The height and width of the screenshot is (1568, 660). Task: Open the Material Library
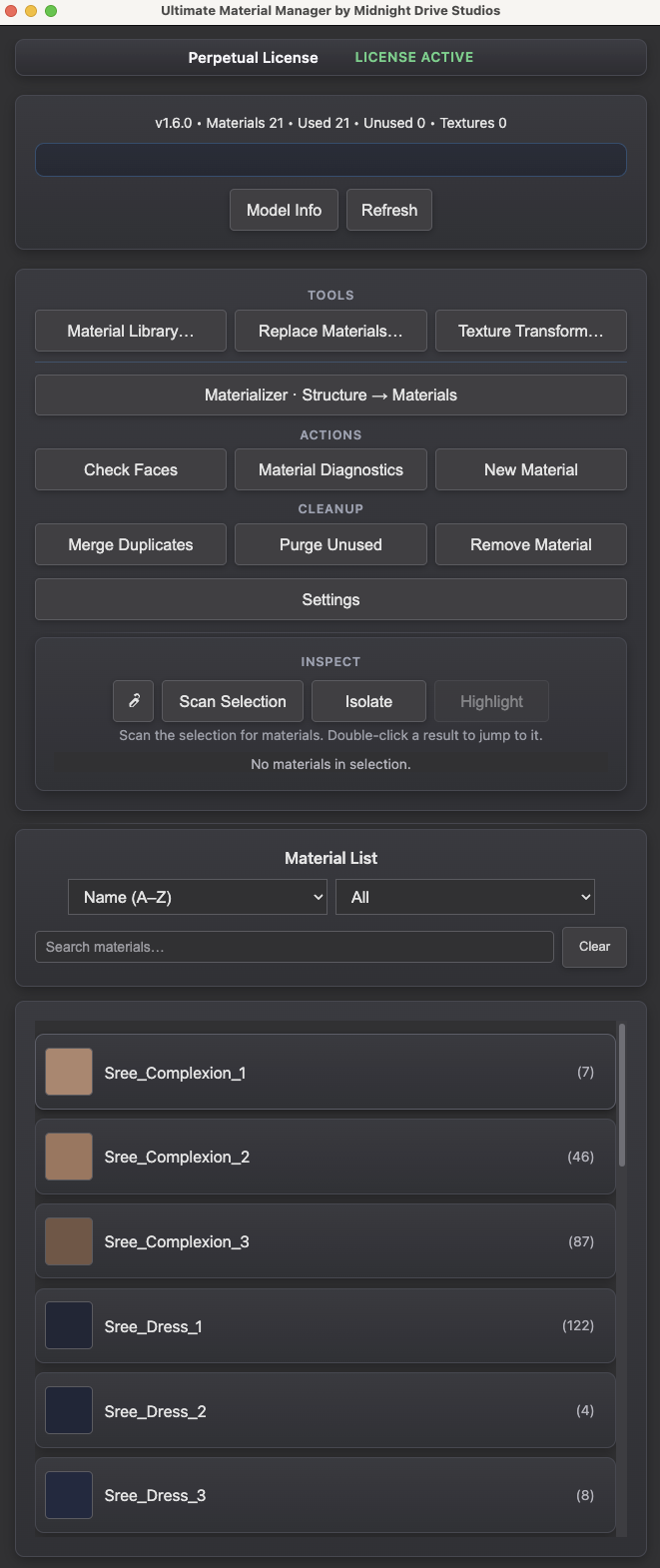[x=130, y=330]
